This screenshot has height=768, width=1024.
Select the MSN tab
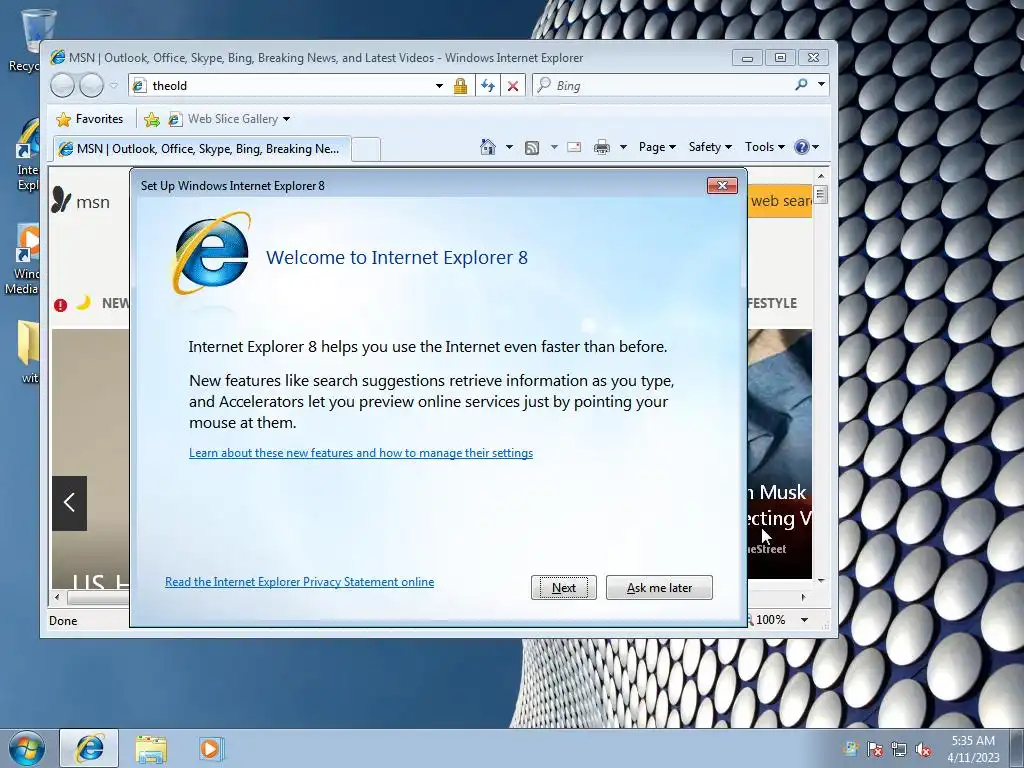[201, 149]
